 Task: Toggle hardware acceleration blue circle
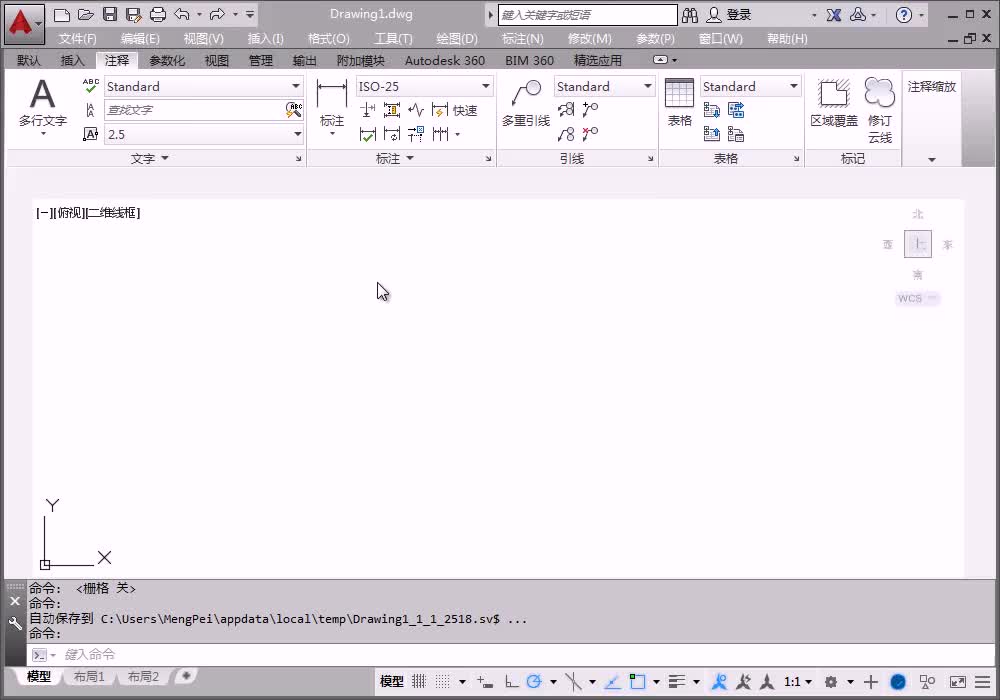tap(898, 682)
